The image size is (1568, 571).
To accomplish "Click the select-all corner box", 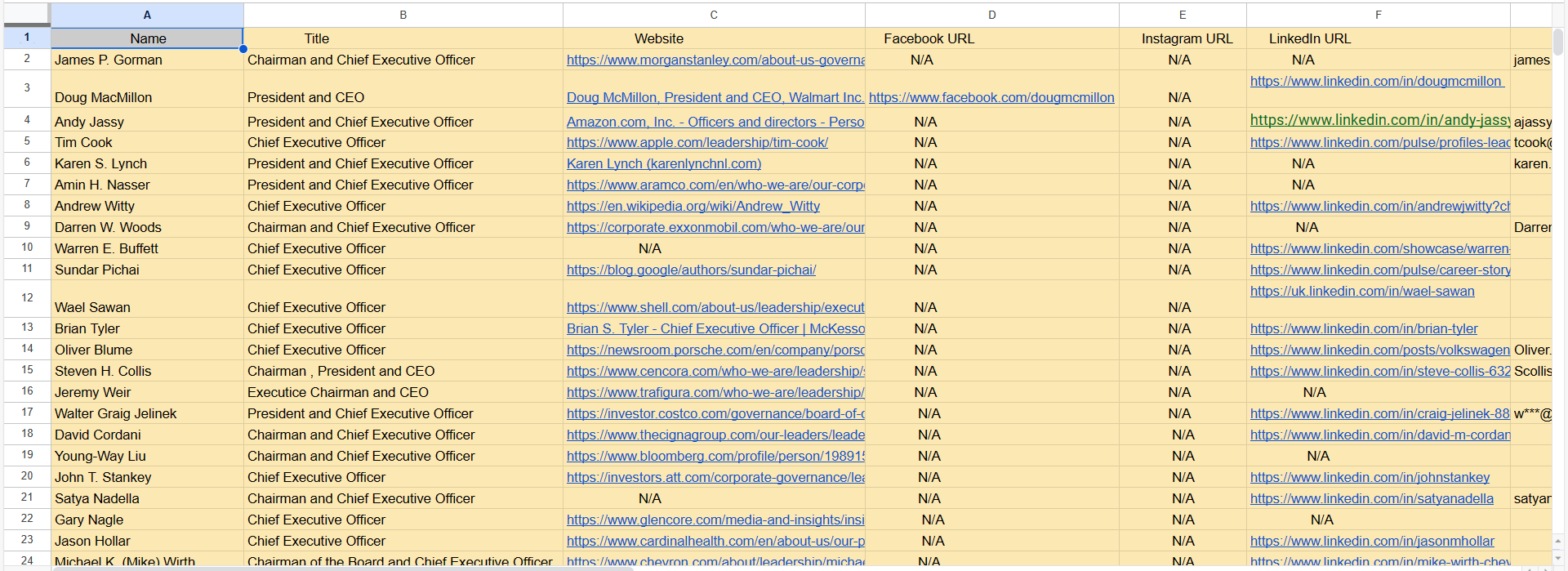I will (27, 15).
